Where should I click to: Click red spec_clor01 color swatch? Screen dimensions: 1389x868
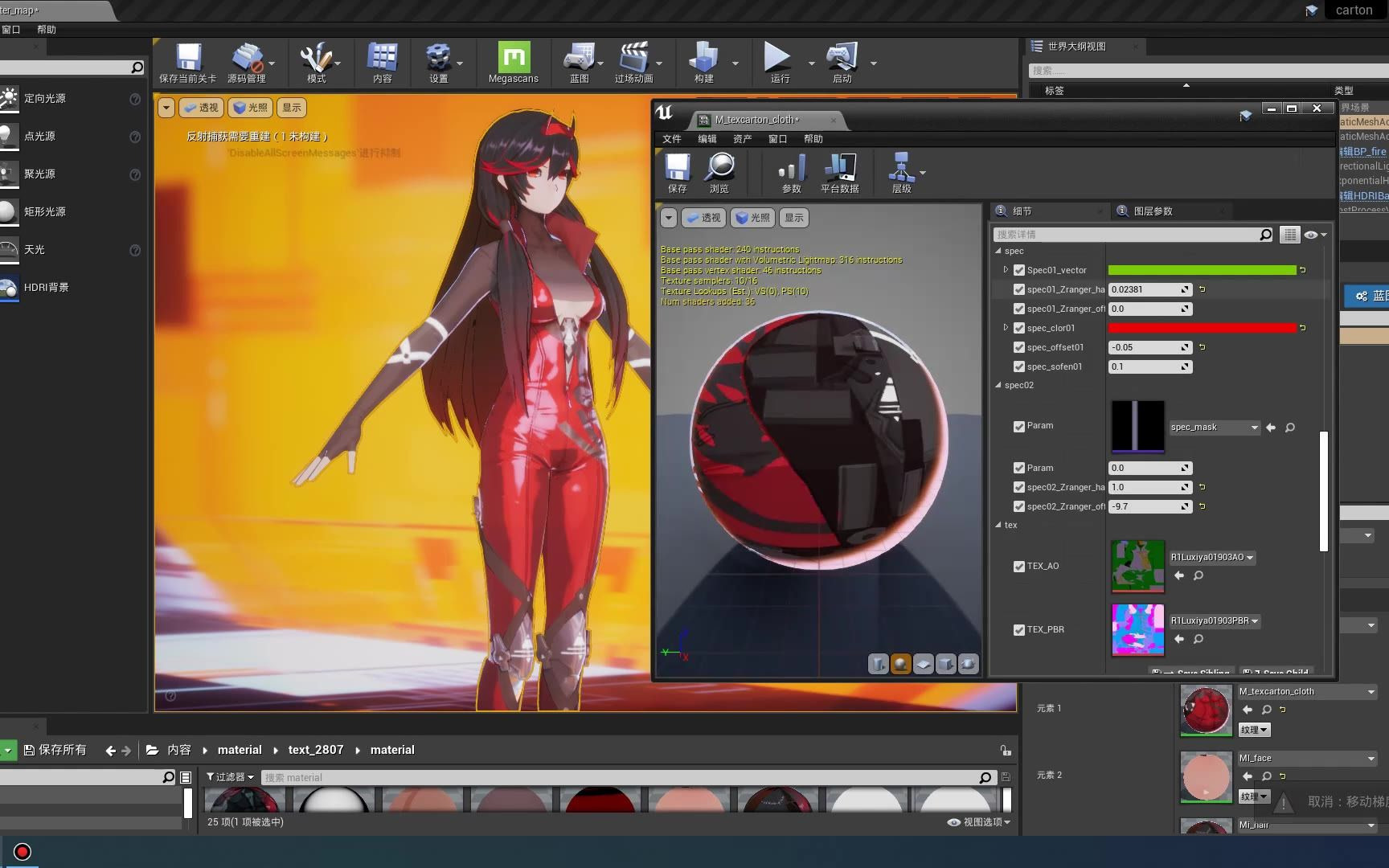tap(1202, 328)
